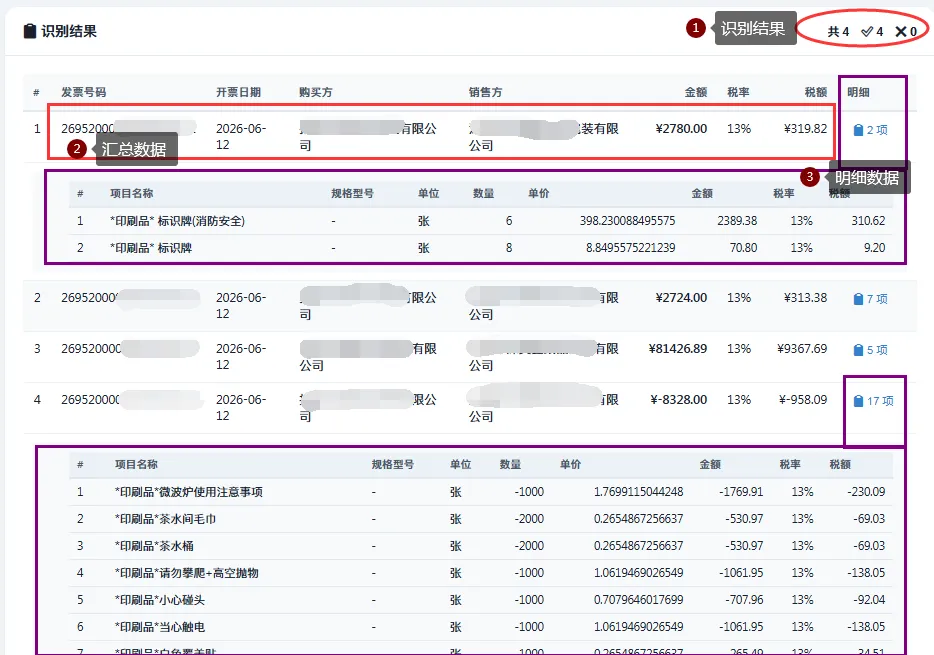934x655 pixels.
Task: Select the tax ¥9367.69 in invoice 3
Action: pyautogui.click(x=802, y=349)
